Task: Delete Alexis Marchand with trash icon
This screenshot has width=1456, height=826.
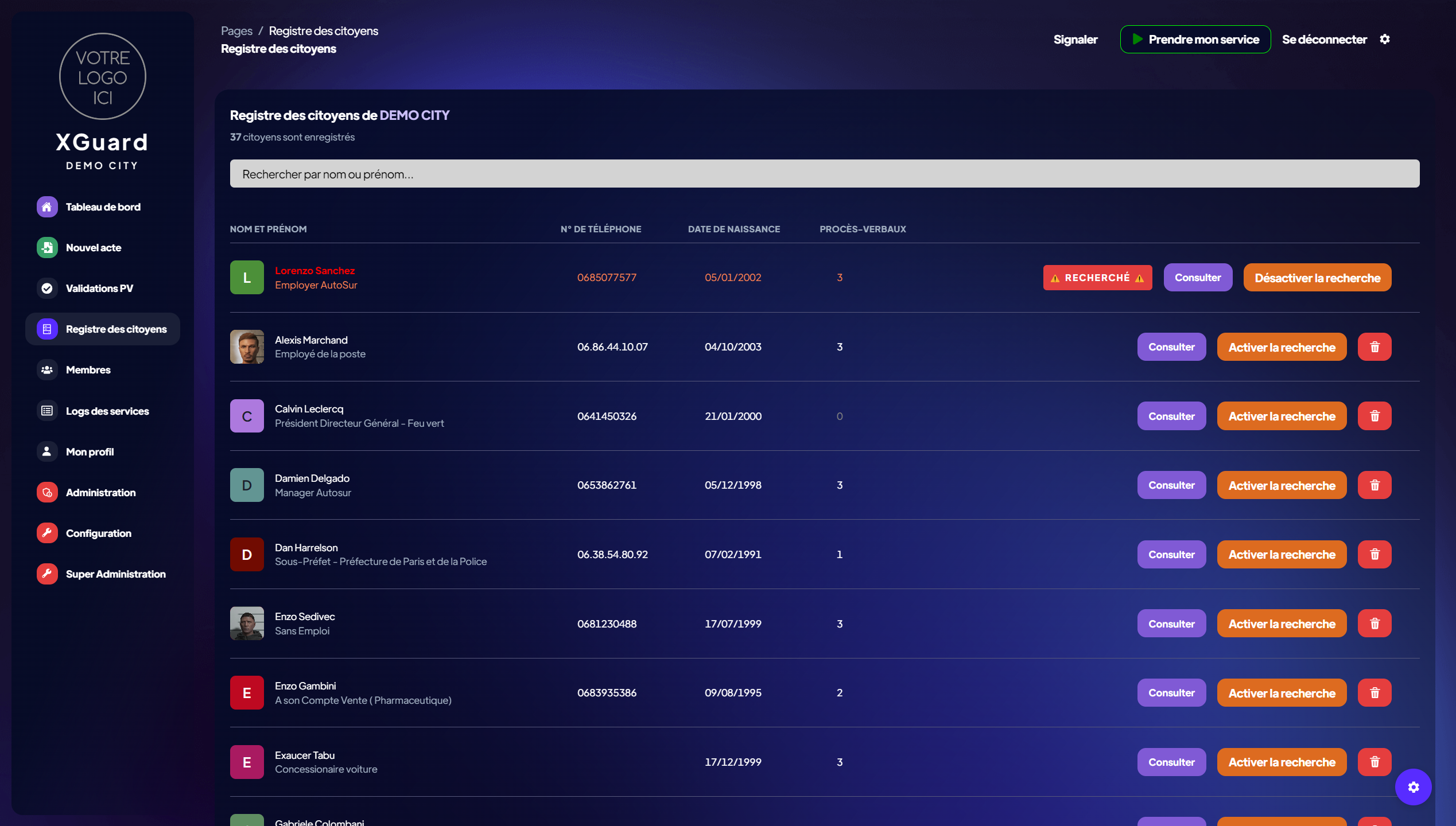Action: pos(1375,347)
